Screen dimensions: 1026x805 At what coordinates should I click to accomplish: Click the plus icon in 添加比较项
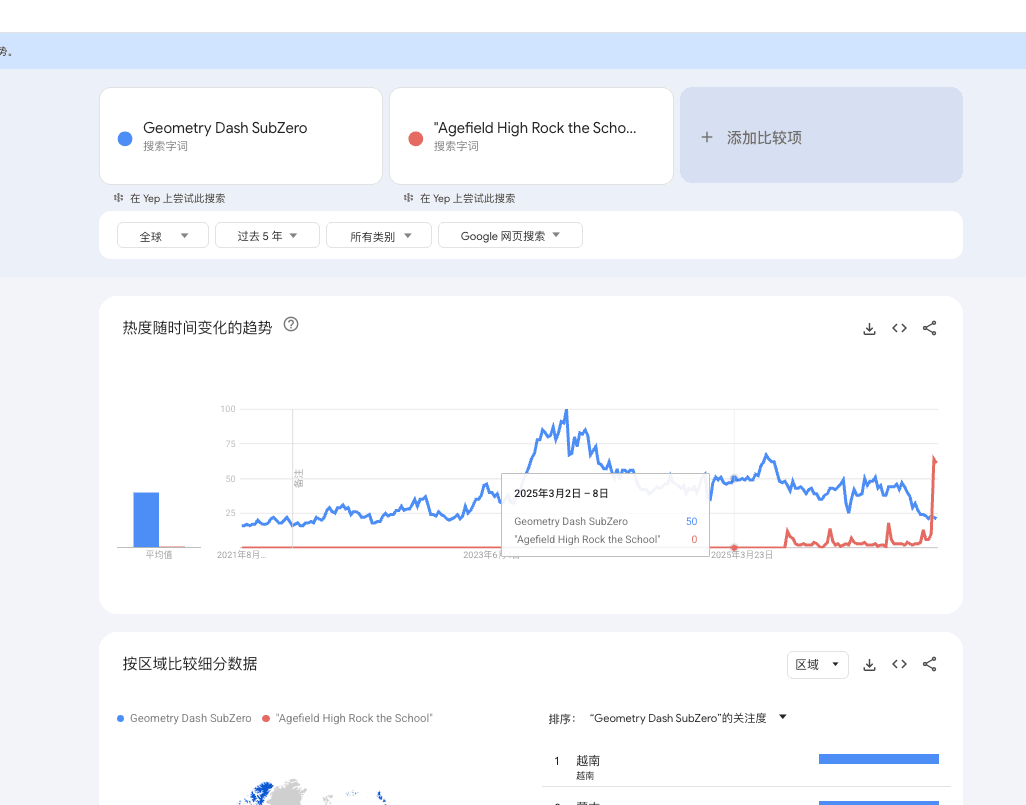[707, 137]
